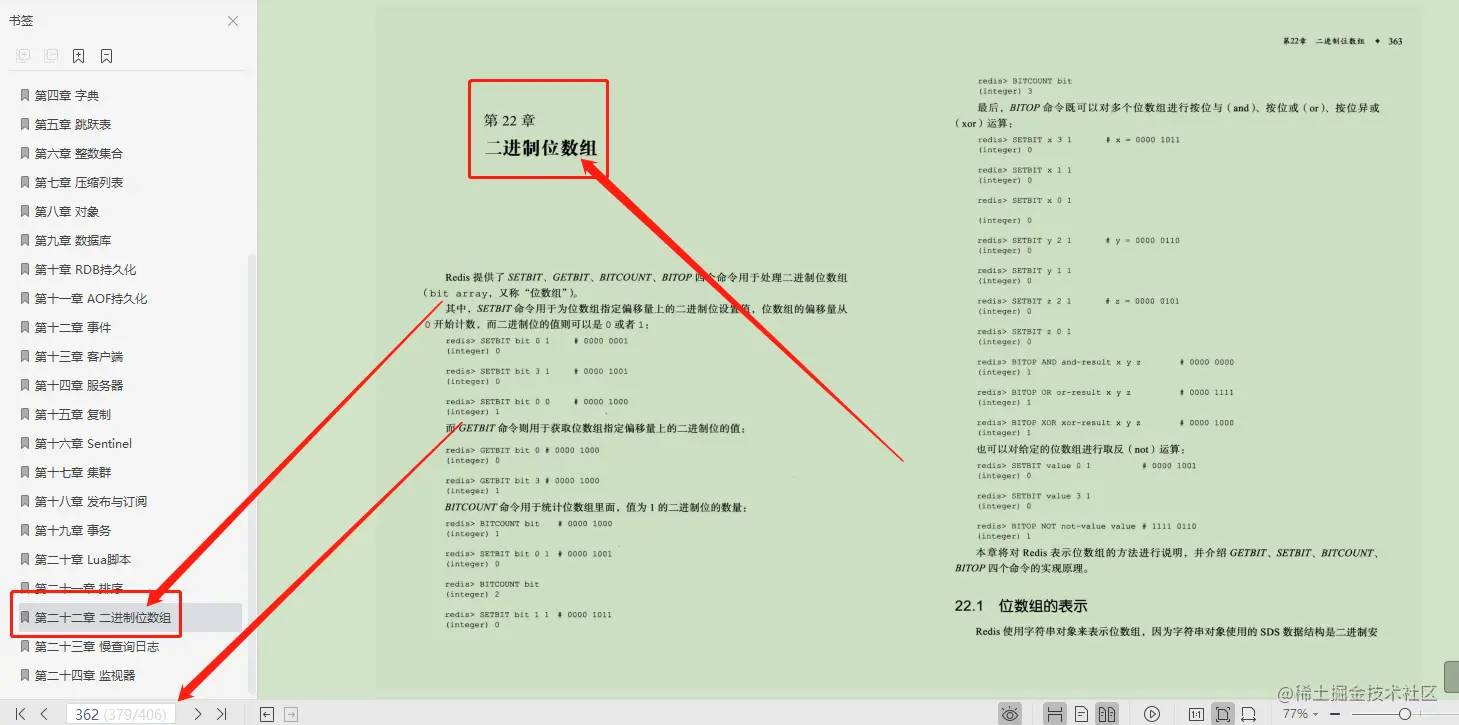Click the collapse all bookmarks icon
The image size is (1459, 725).
click(50, 56)
